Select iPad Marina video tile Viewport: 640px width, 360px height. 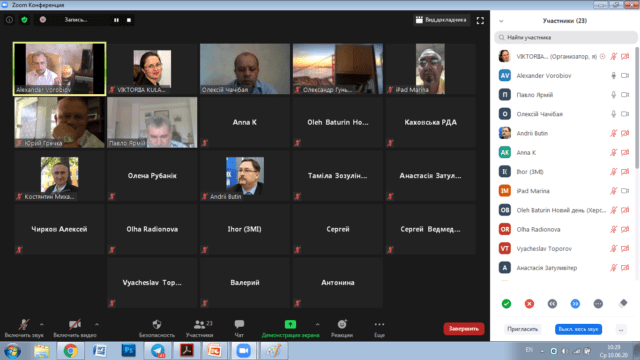[x=431, y=69]
